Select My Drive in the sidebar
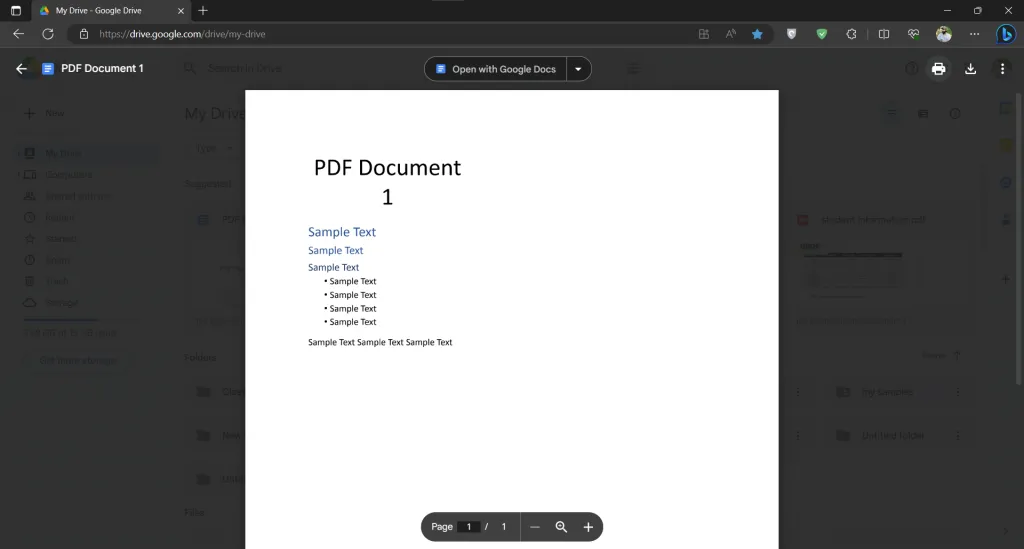The height and width of the screenshot is (549, 1024). (x=63, y=153)
